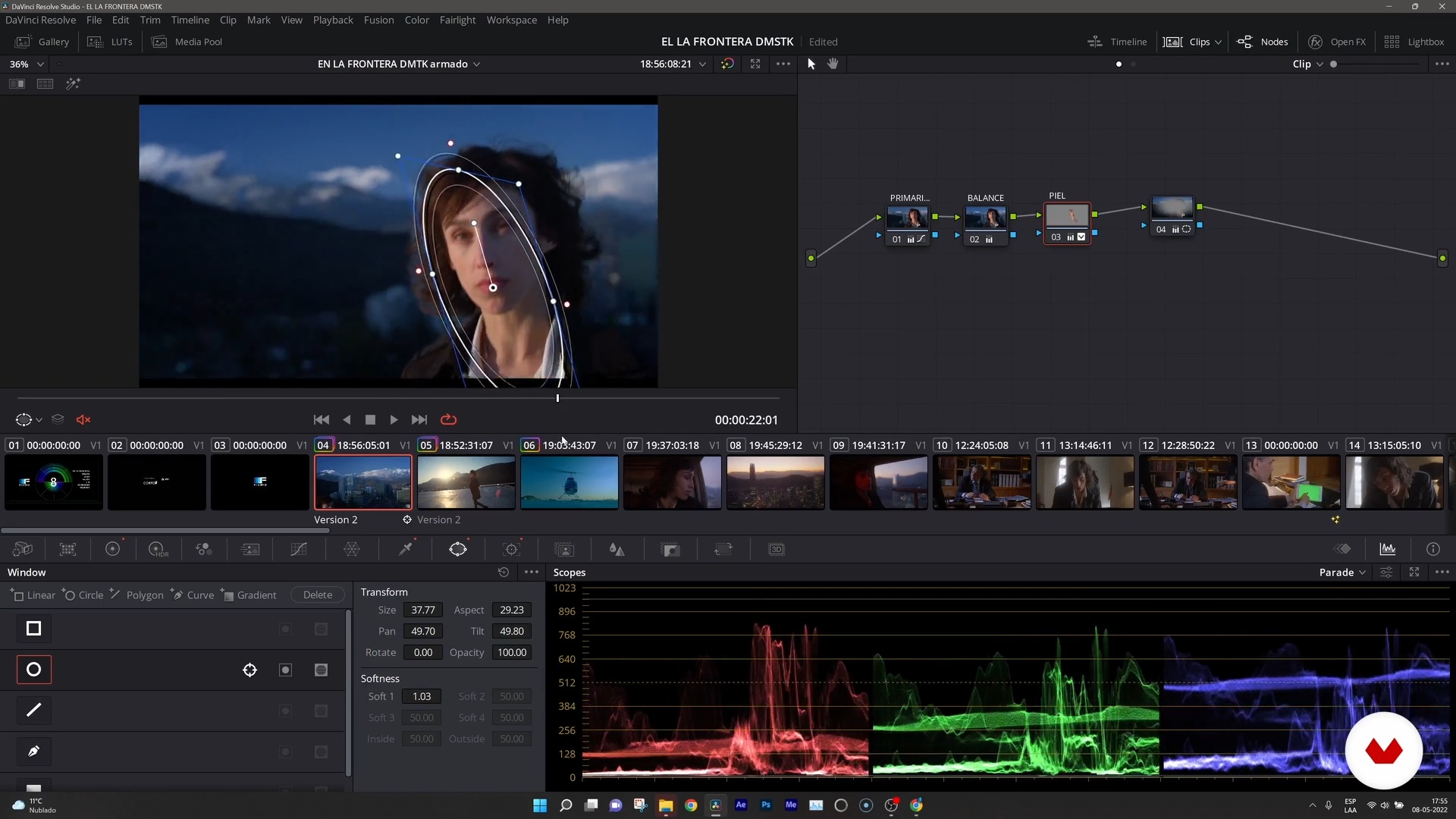The image size is (1456, 819).
Task: Open the Clip node graph mode dropdown
Action: [x=1308, y=64]
